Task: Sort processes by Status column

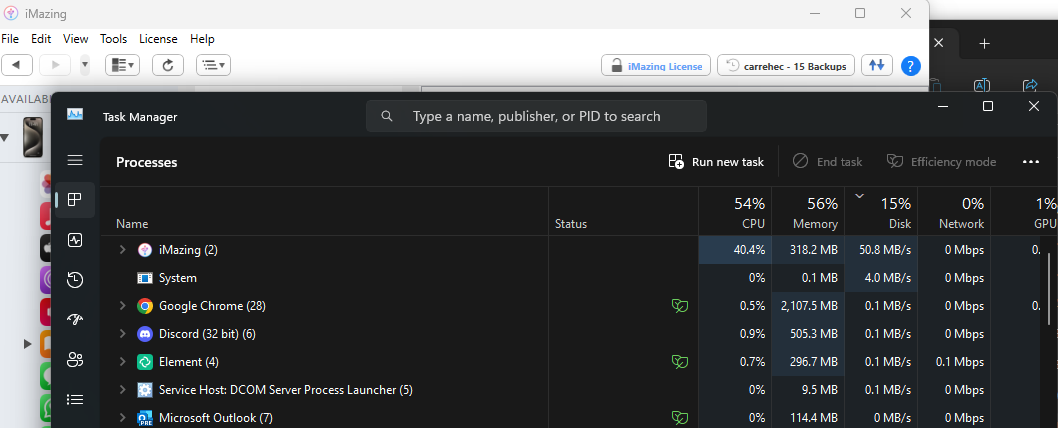Action: tap(623, 211)
